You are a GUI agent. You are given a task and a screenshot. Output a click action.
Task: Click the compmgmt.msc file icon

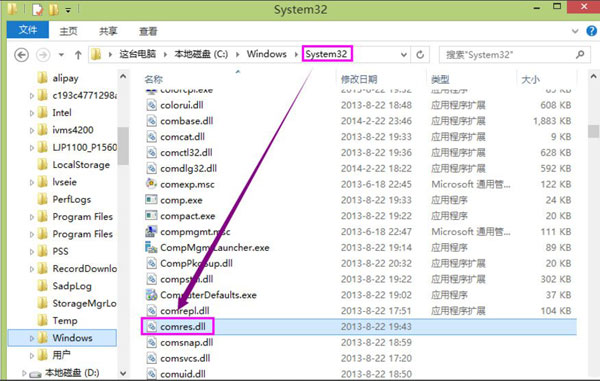pos(151,231)
